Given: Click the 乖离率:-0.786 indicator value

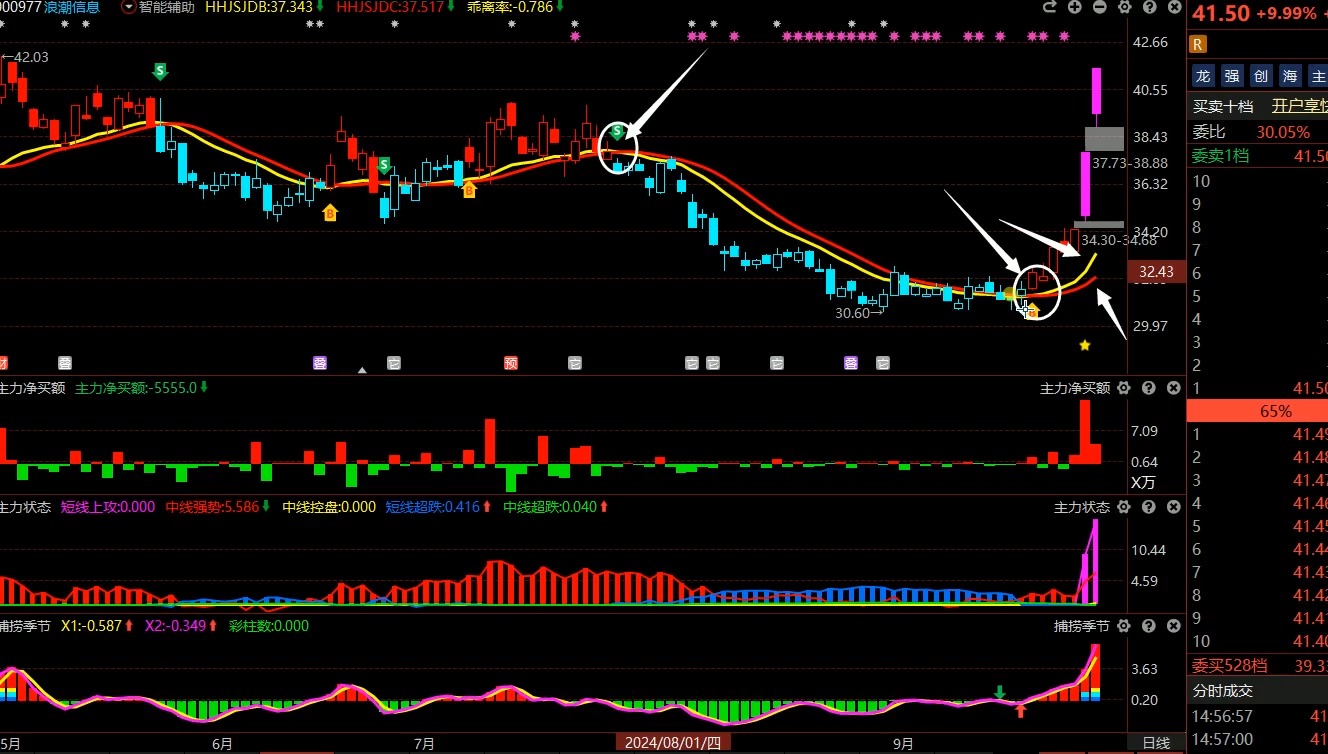Looking at the screenshot, I should (x=509, y=7).
